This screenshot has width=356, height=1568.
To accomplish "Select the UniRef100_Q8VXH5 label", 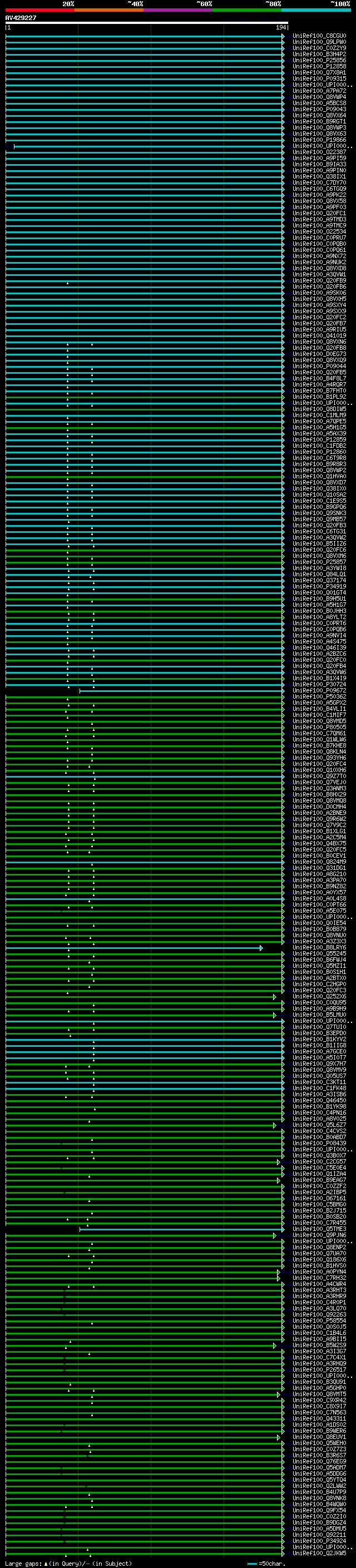I will 319,299.
